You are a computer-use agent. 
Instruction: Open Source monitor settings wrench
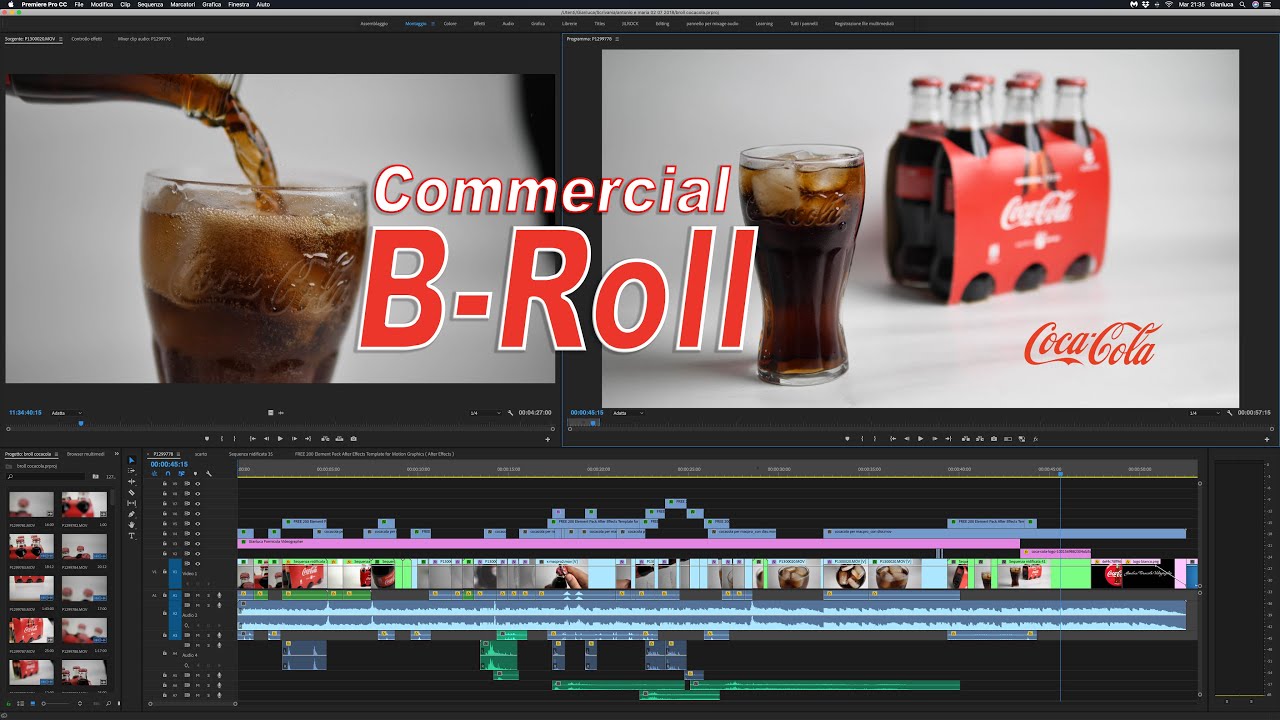pyautogui.click(x=511, y=412)
